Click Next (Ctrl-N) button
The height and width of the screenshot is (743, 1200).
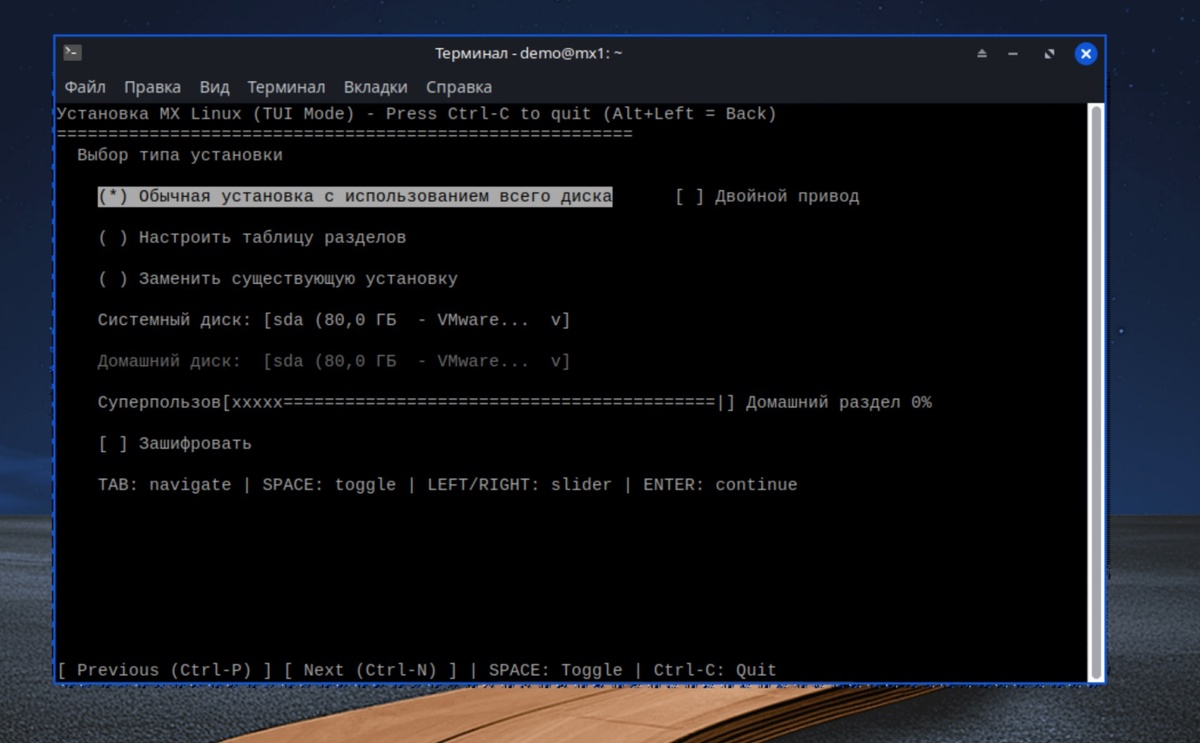click(x=370, y=670)
